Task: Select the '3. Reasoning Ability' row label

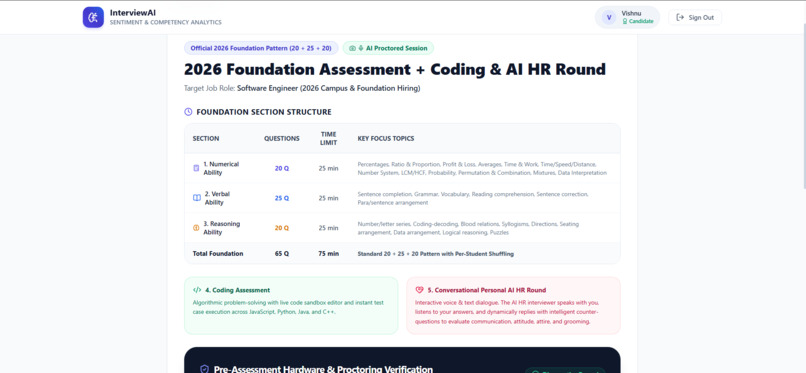Action: pyautogui.click(x=222, y=228)
